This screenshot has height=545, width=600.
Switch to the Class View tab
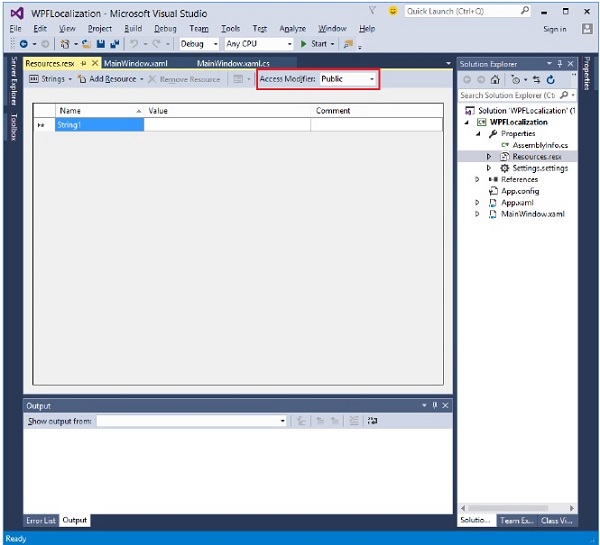557,521
